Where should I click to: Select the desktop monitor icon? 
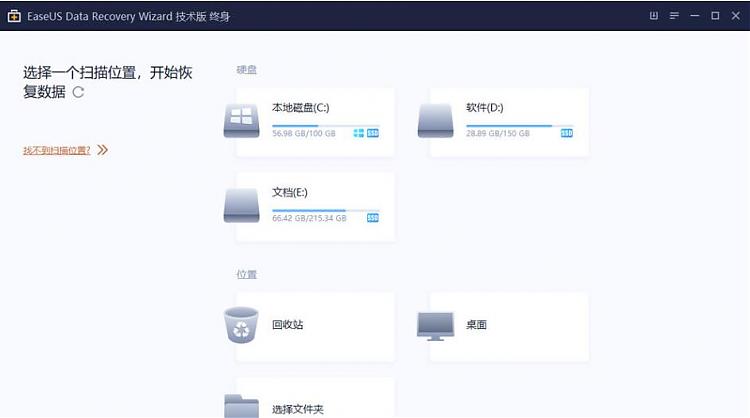435,326
